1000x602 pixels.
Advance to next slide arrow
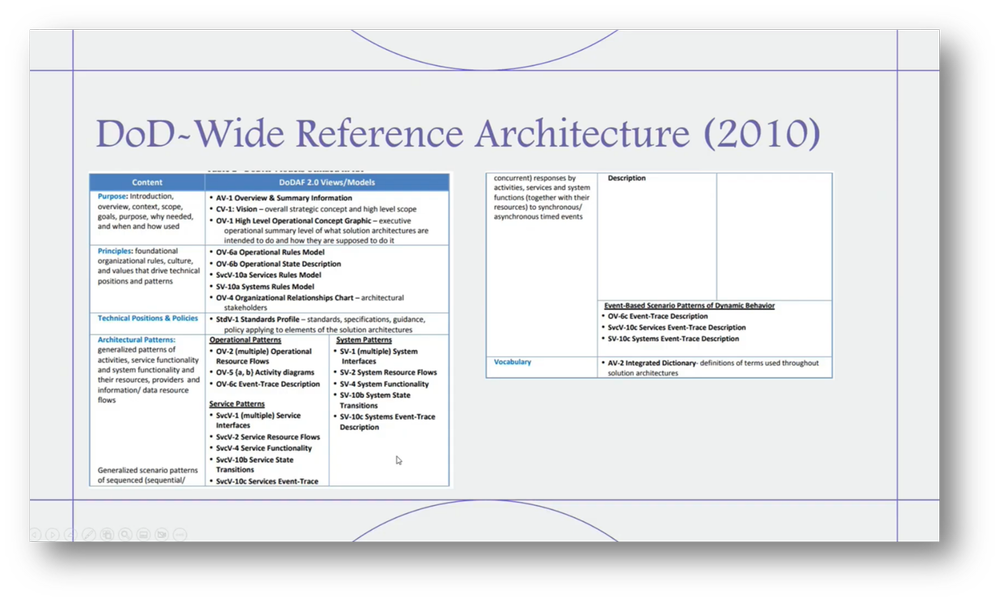point(53,534)
